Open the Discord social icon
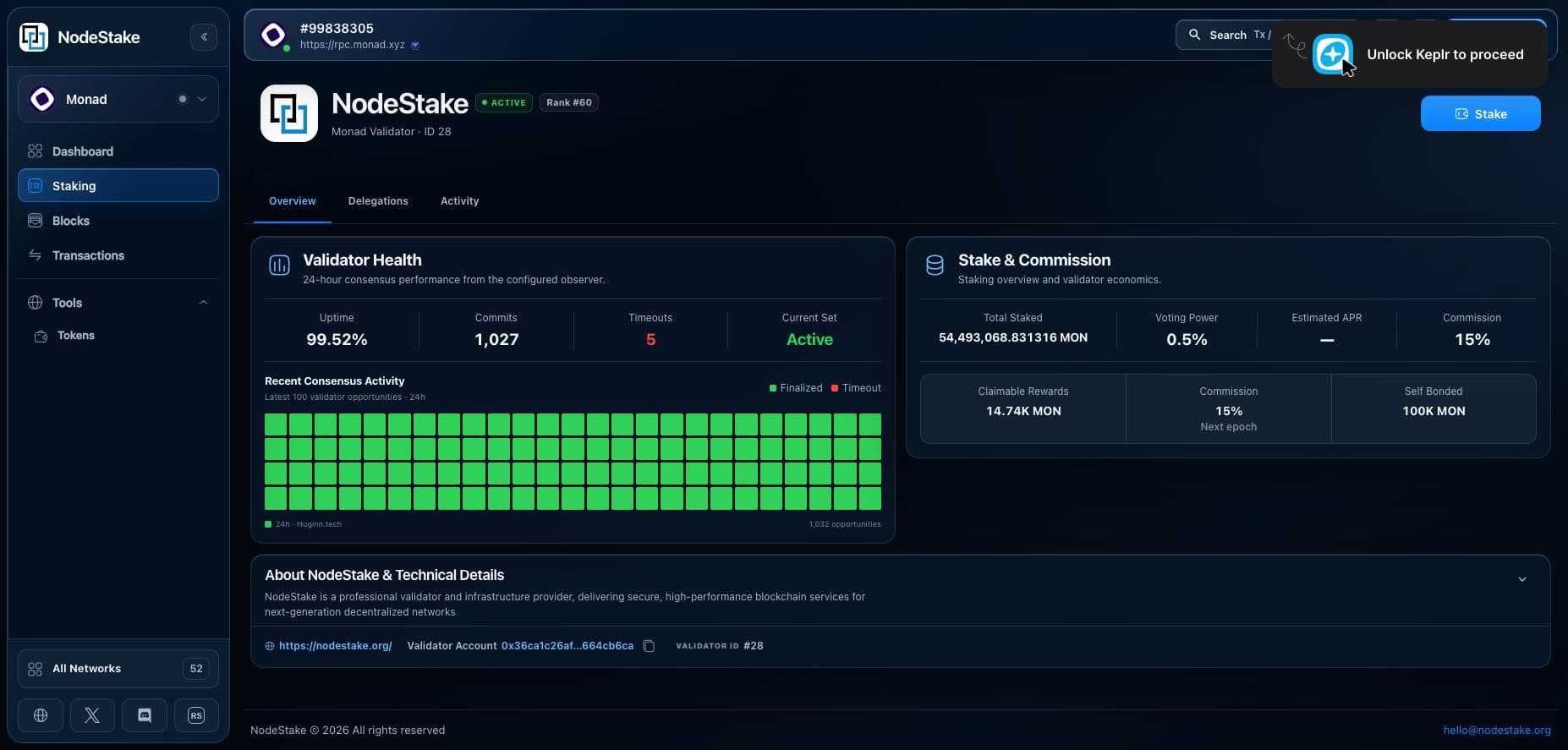 [145, 715]
